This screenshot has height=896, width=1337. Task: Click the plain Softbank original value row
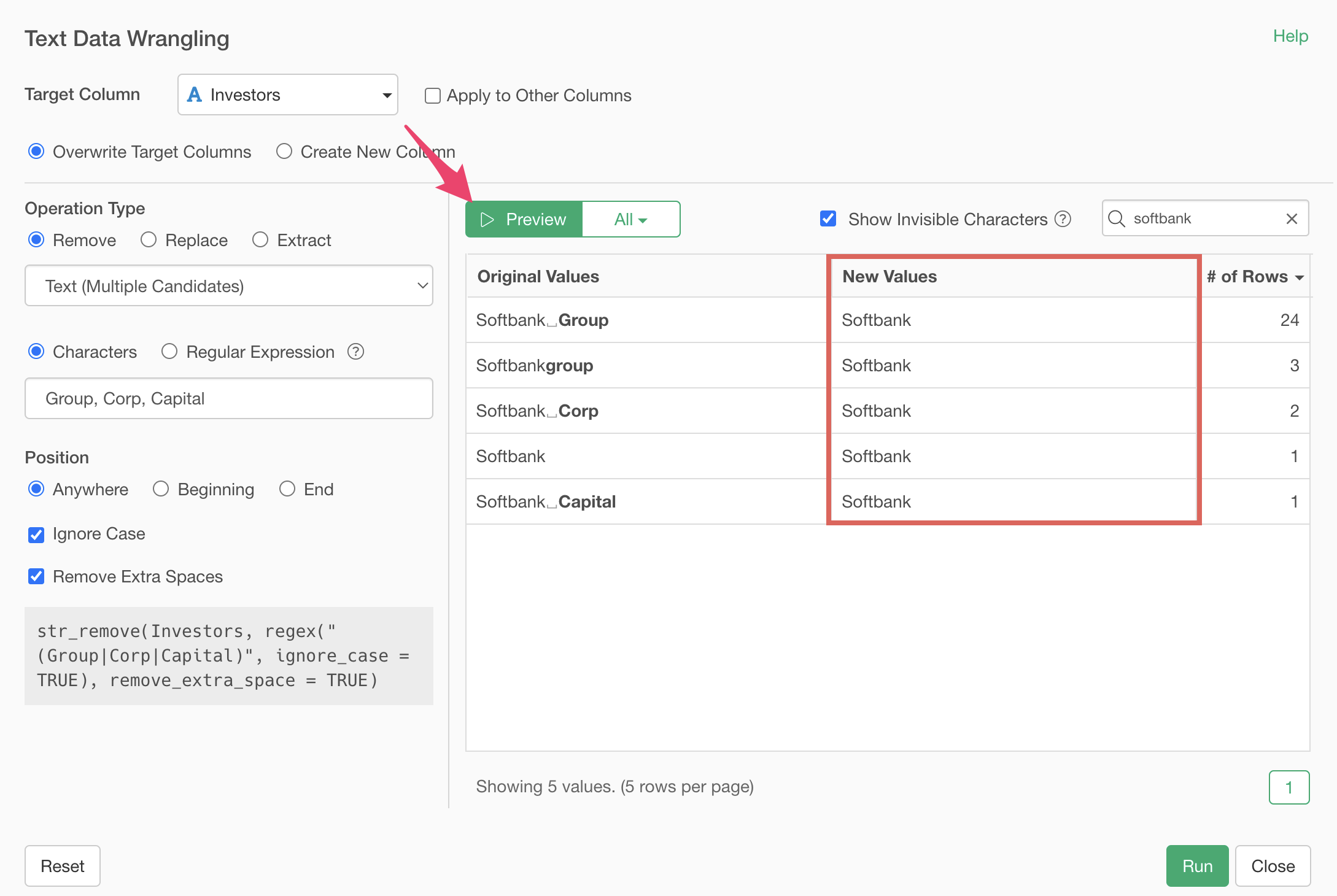[646, 457]
